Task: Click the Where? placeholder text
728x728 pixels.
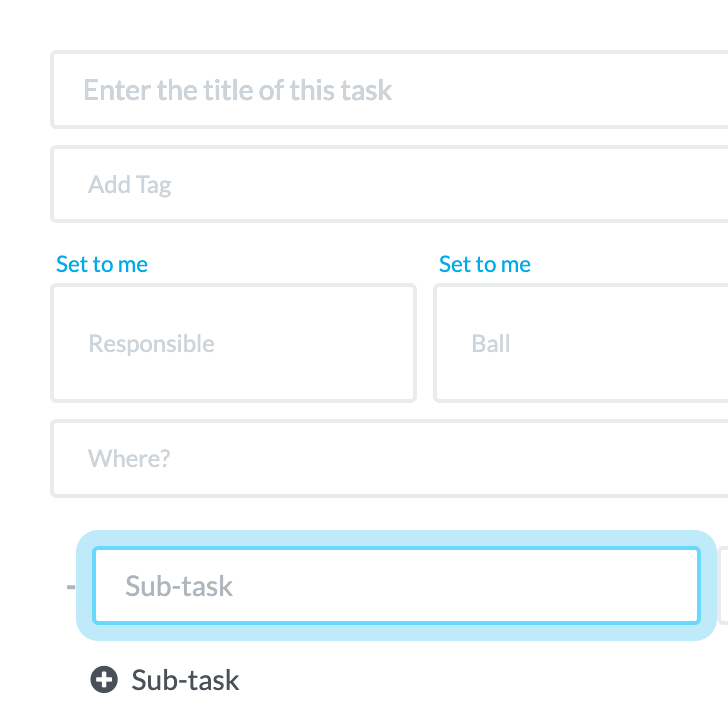Action: point(129,458)
